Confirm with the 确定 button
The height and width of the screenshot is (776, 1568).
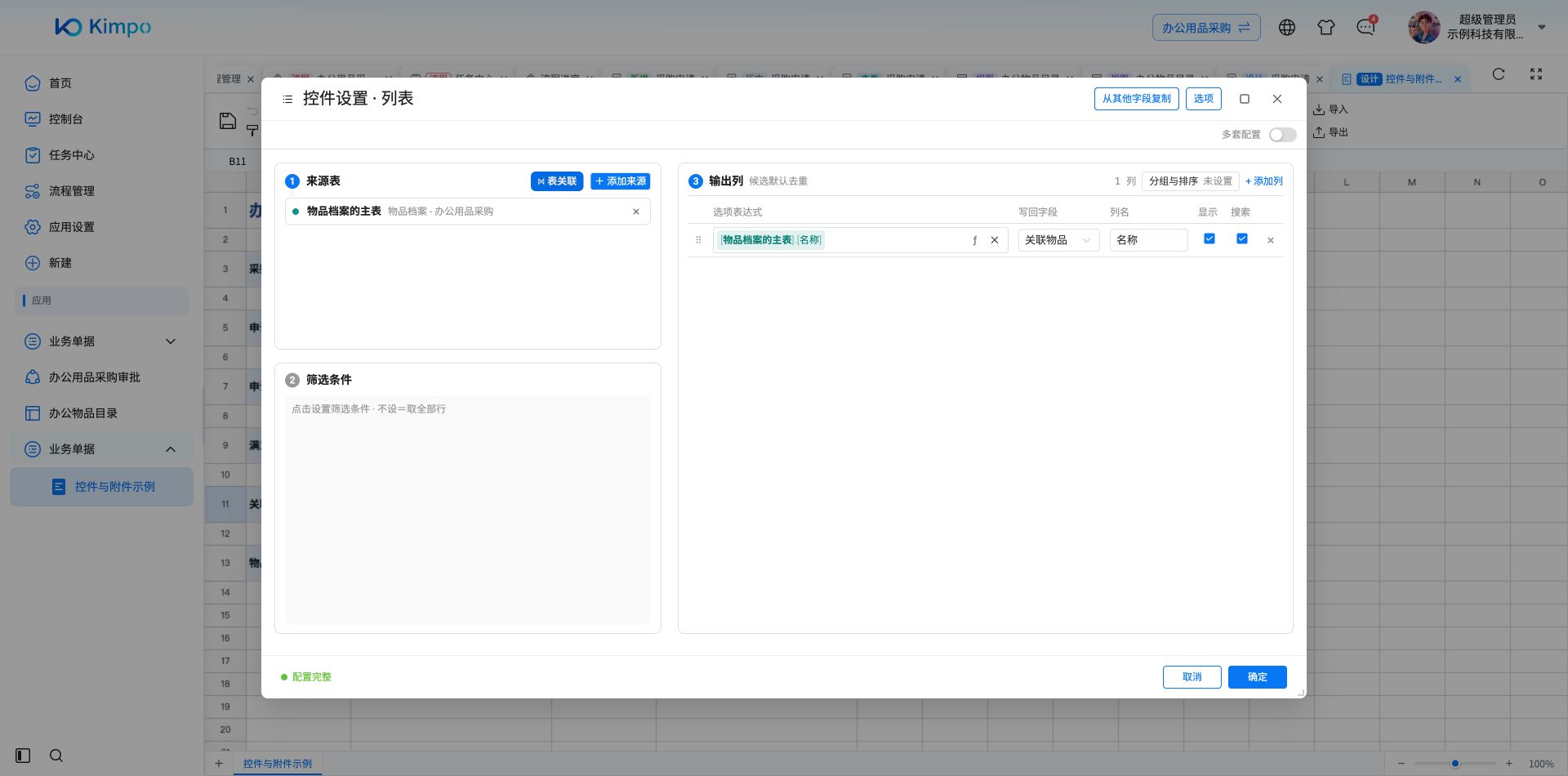pos(1258,677)
